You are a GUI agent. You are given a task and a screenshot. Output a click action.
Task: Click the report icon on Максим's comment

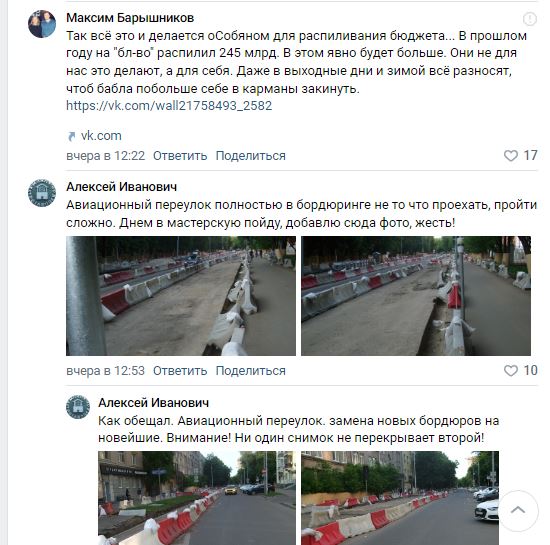pyautogui.click(x=530, y=19)
